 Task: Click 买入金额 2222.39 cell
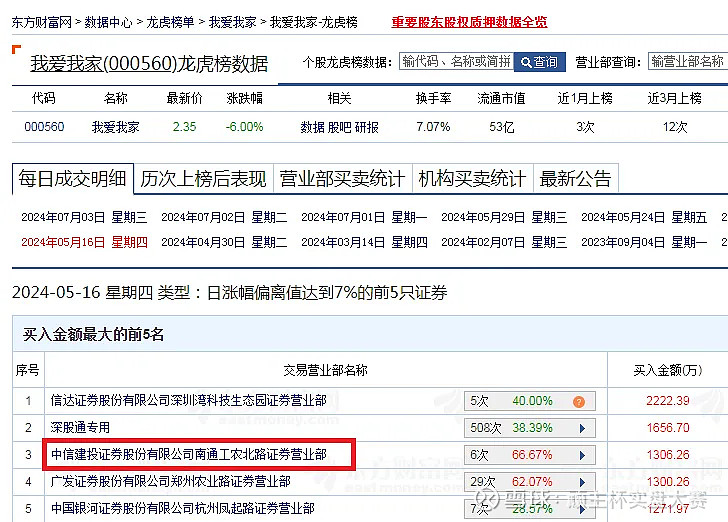[668, 401]
